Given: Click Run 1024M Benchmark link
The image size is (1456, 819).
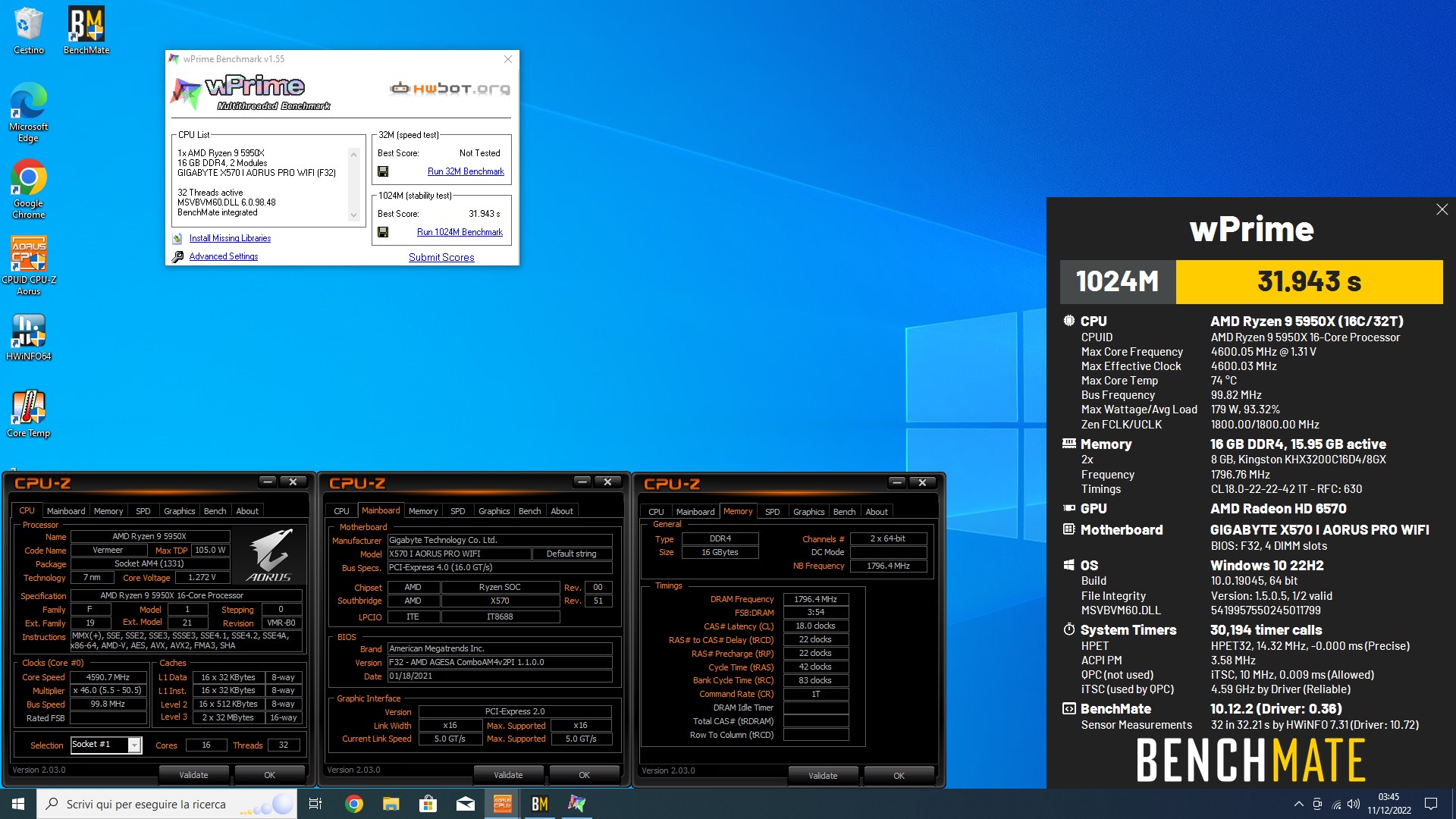Looking at the screenshot, I should pos(460,232).
